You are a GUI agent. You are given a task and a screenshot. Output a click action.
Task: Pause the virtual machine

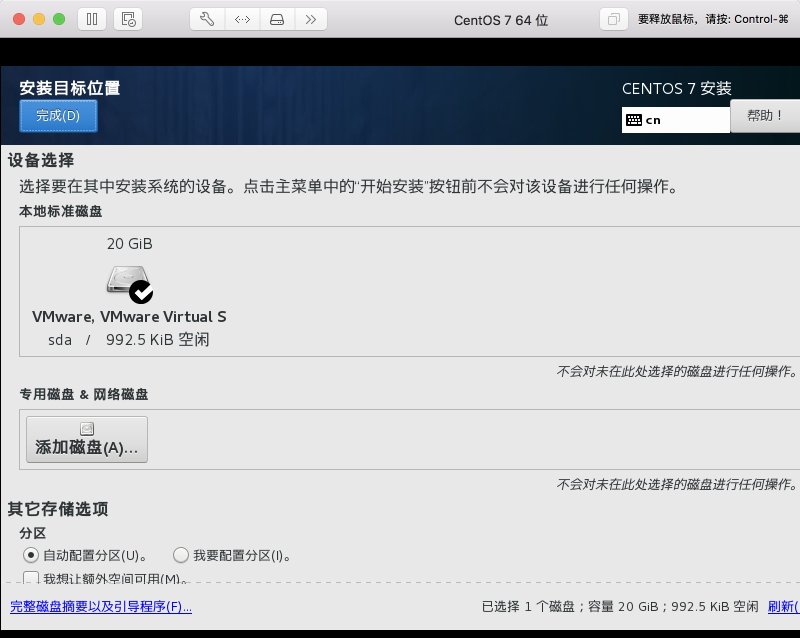92,19
